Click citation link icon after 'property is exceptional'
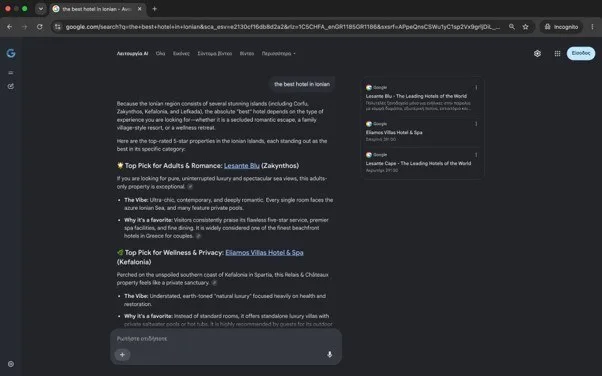 coord(190,187)
